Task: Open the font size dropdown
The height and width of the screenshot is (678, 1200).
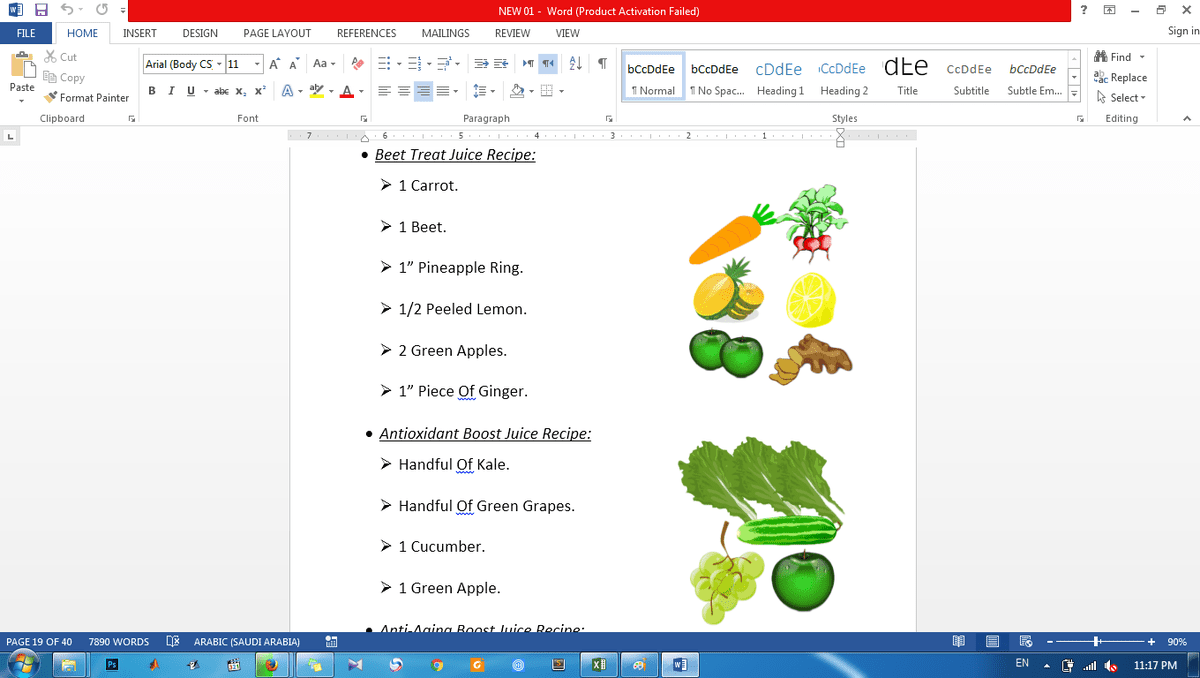Action: (257, 64)
